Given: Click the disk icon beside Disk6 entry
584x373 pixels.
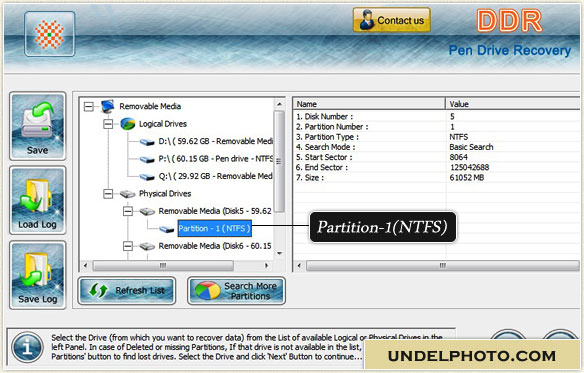Looking at the screenshot, I should [147, 246].
